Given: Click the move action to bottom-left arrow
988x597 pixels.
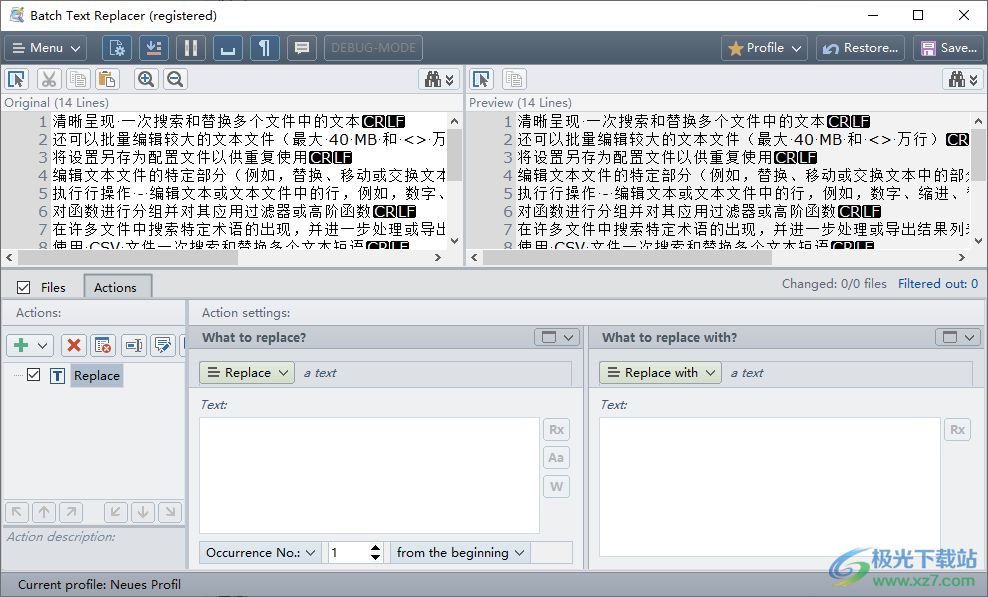Looking at the screenshot, I should coord(115,512).
